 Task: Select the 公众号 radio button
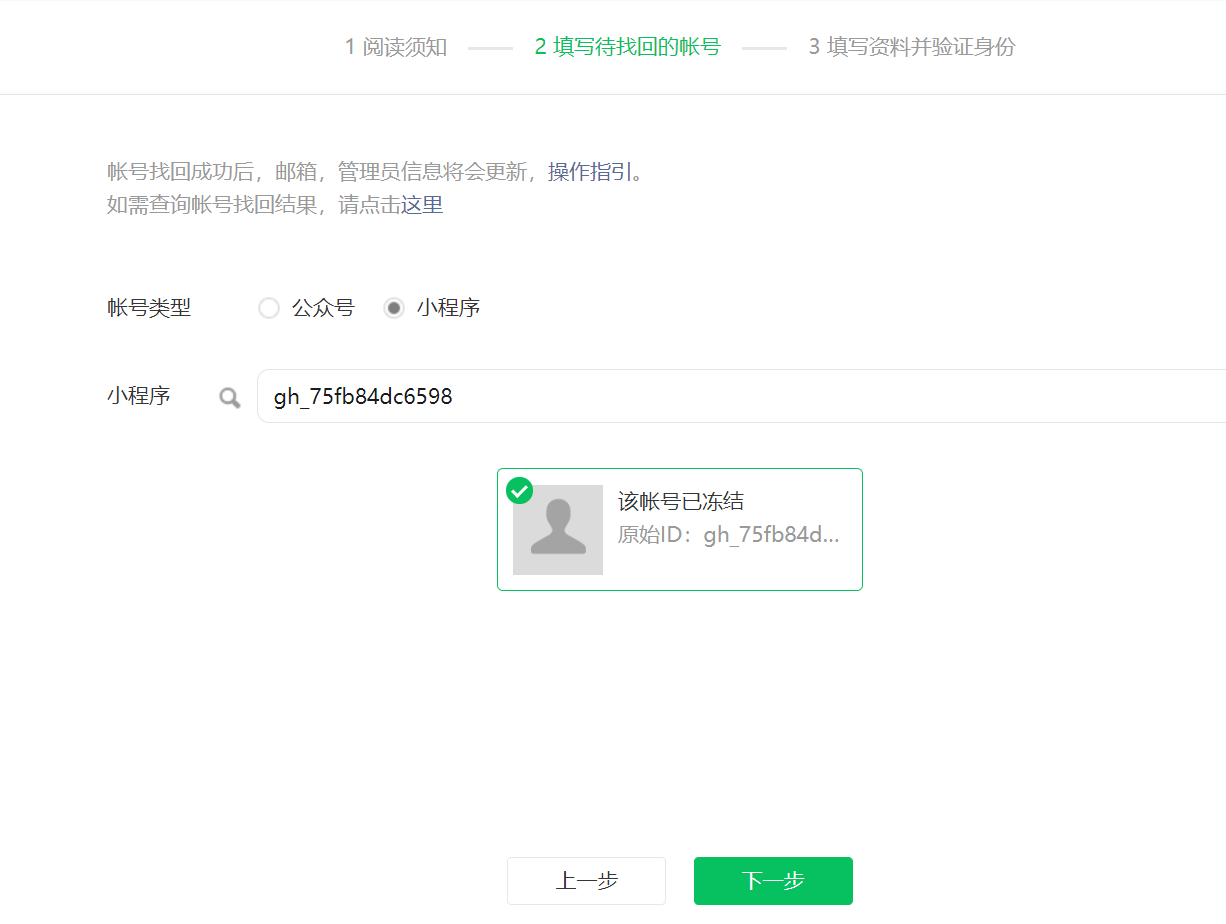tap(268, 308)
